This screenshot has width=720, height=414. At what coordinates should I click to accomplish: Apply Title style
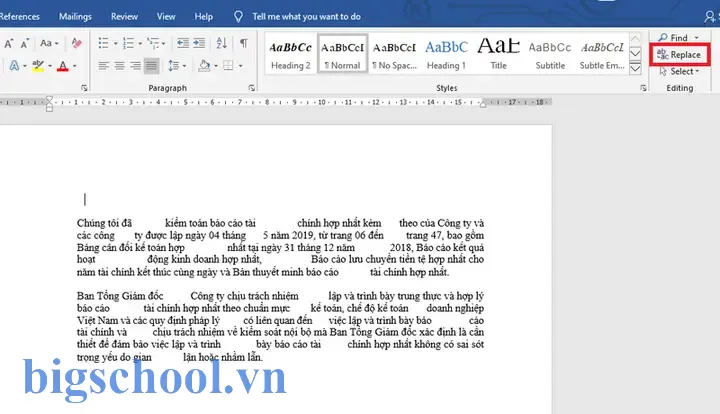coord(498,54)
